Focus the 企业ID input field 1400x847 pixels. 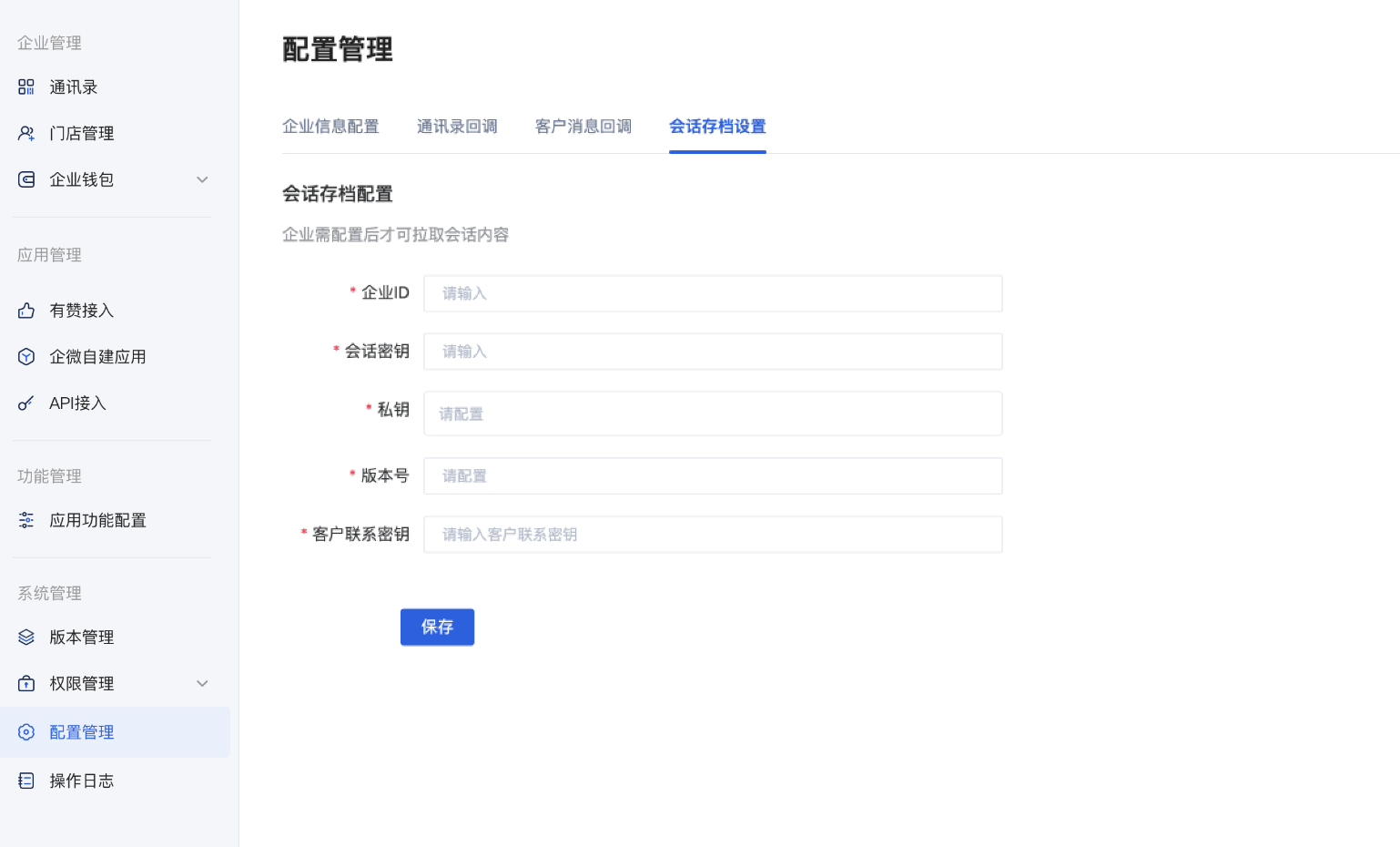pyautogui.click(x=713, y=294)
